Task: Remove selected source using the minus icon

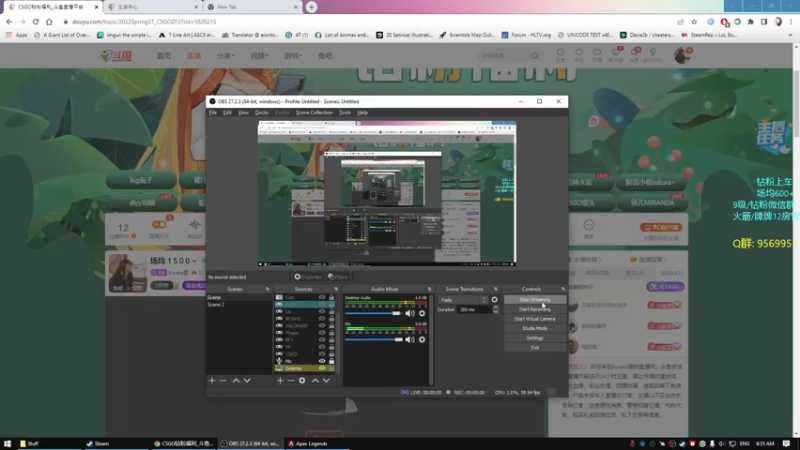Action: (291, 381)
